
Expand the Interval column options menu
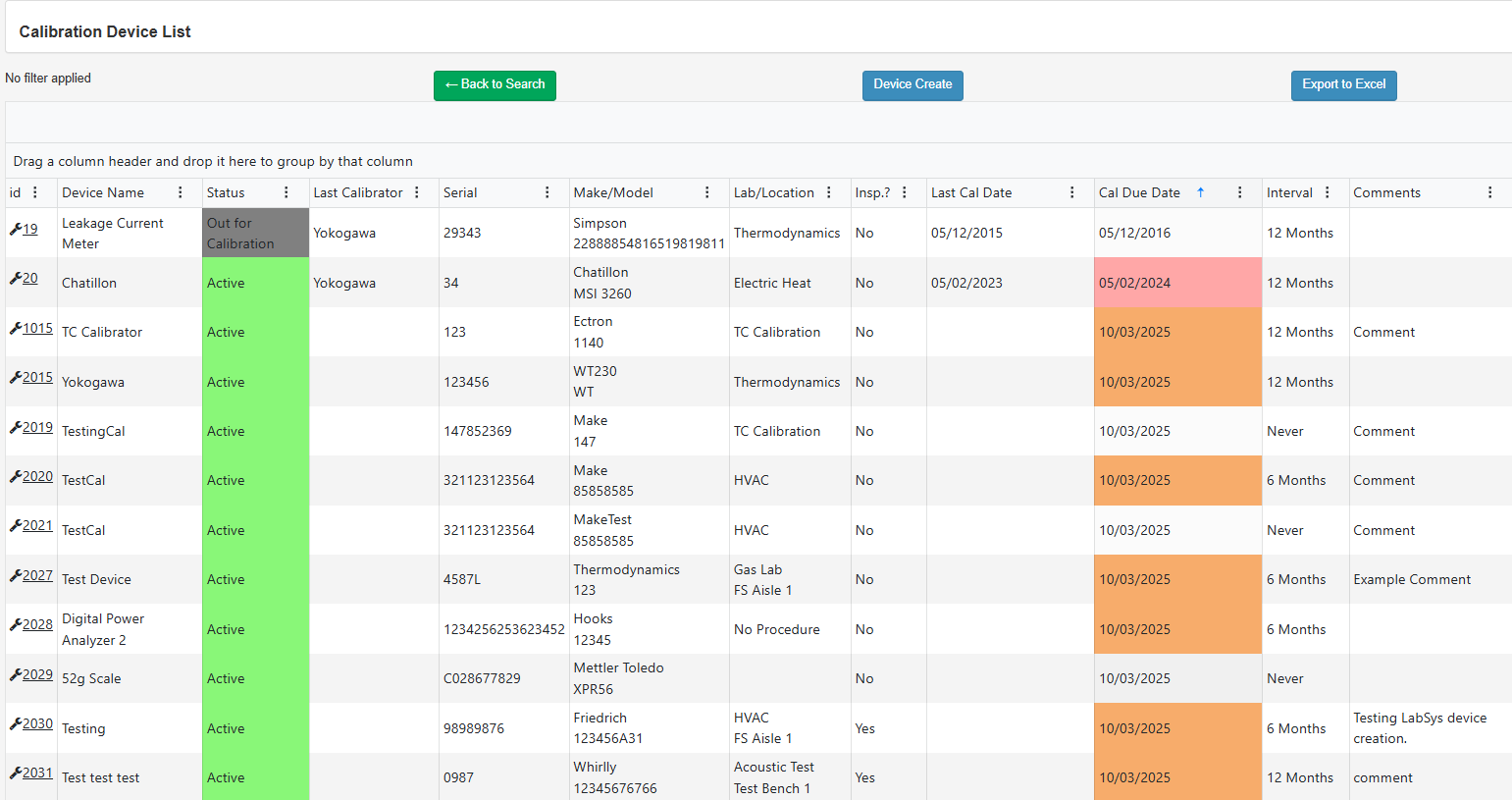(x=1327, y=192)
